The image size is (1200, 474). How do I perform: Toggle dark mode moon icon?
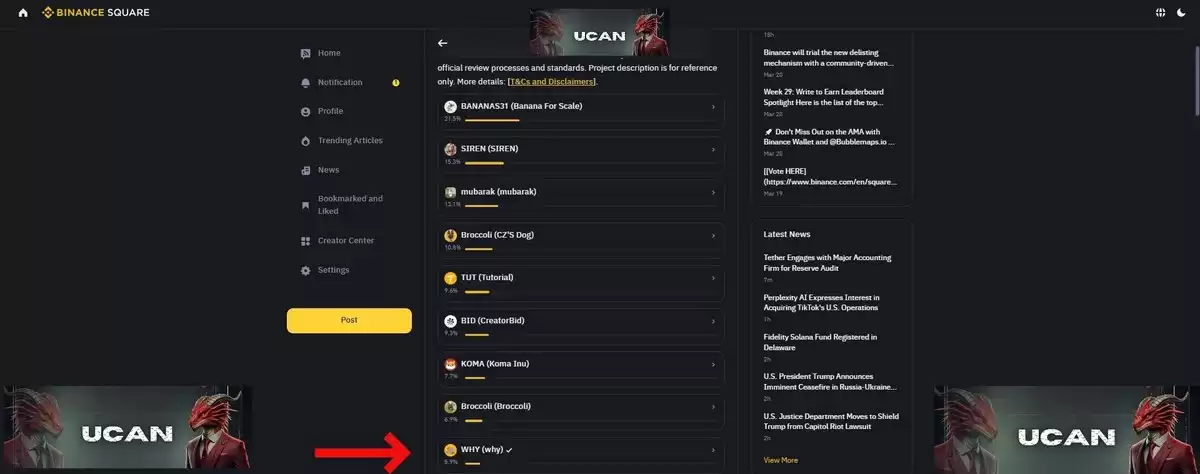[1181, 13]
